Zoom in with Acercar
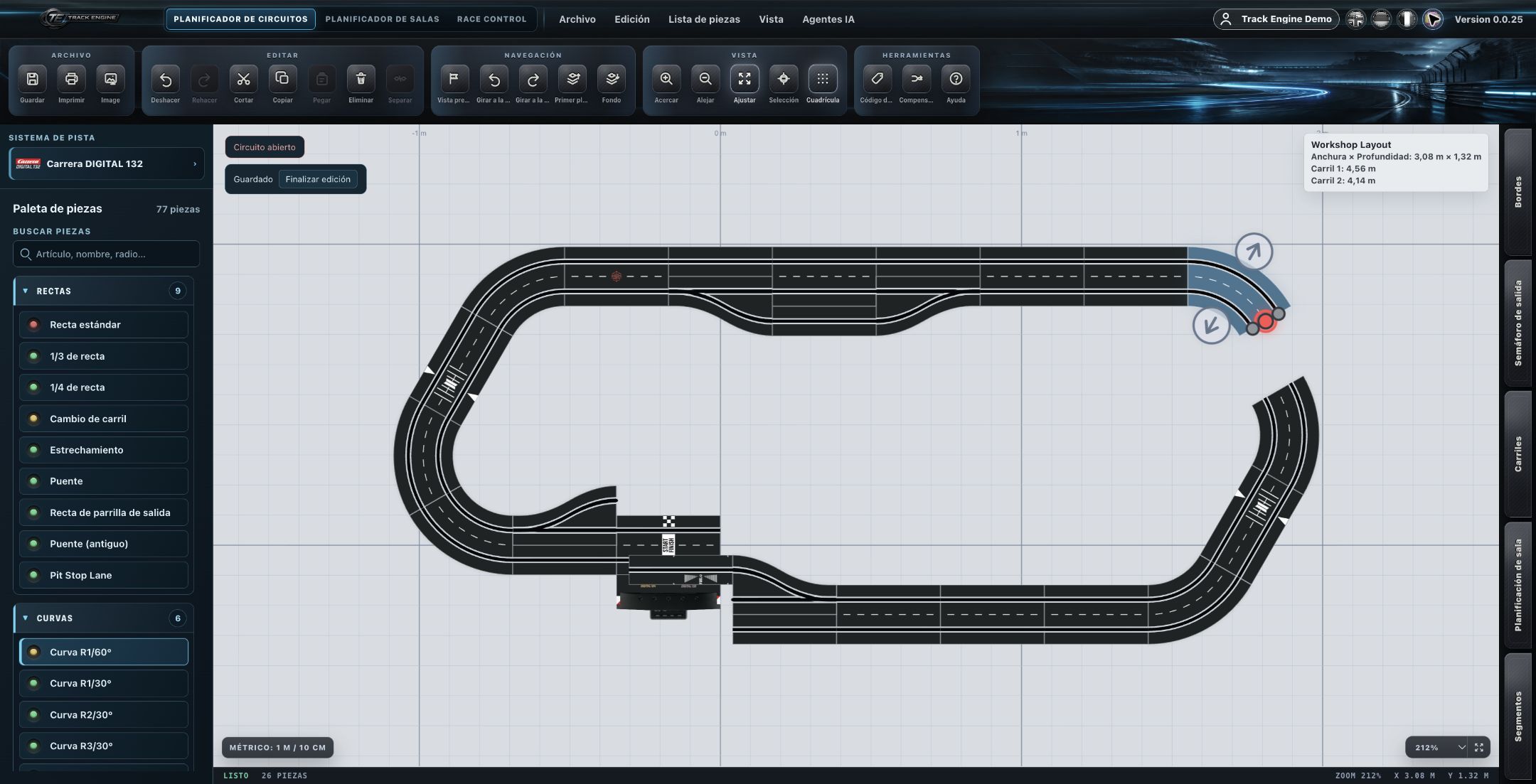The image size is (1536, 784). tap(666, 79)
